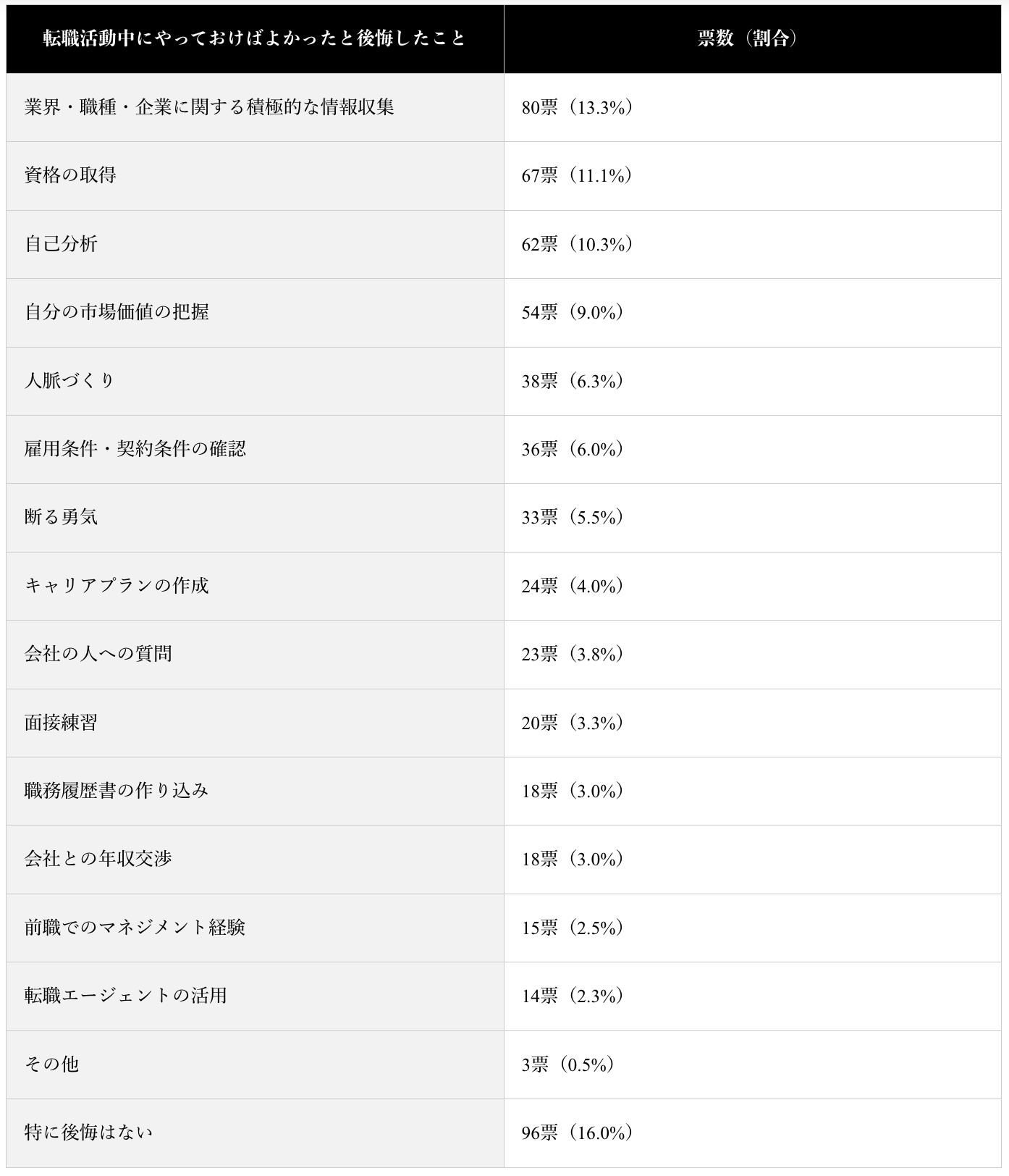This screenshot has height=1176, width=1009.
Task: Select the 96票（16.0%） value cell
Action: click(578, 1133)
